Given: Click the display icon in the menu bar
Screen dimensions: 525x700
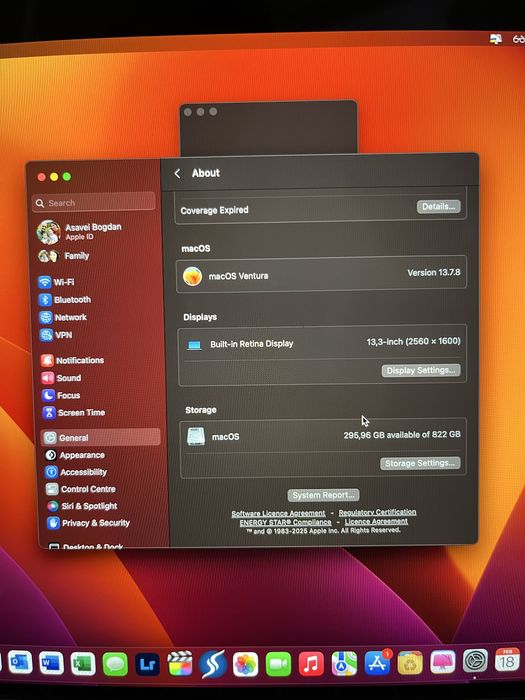Looking at the screenshot, I should click(496, 39).
